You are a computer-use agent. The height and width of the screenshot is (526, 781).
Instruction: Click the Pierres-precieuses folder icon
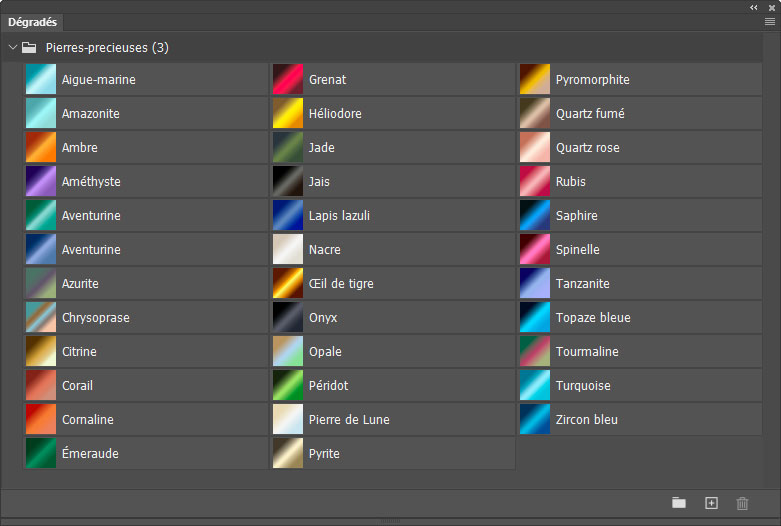point(29,47)
